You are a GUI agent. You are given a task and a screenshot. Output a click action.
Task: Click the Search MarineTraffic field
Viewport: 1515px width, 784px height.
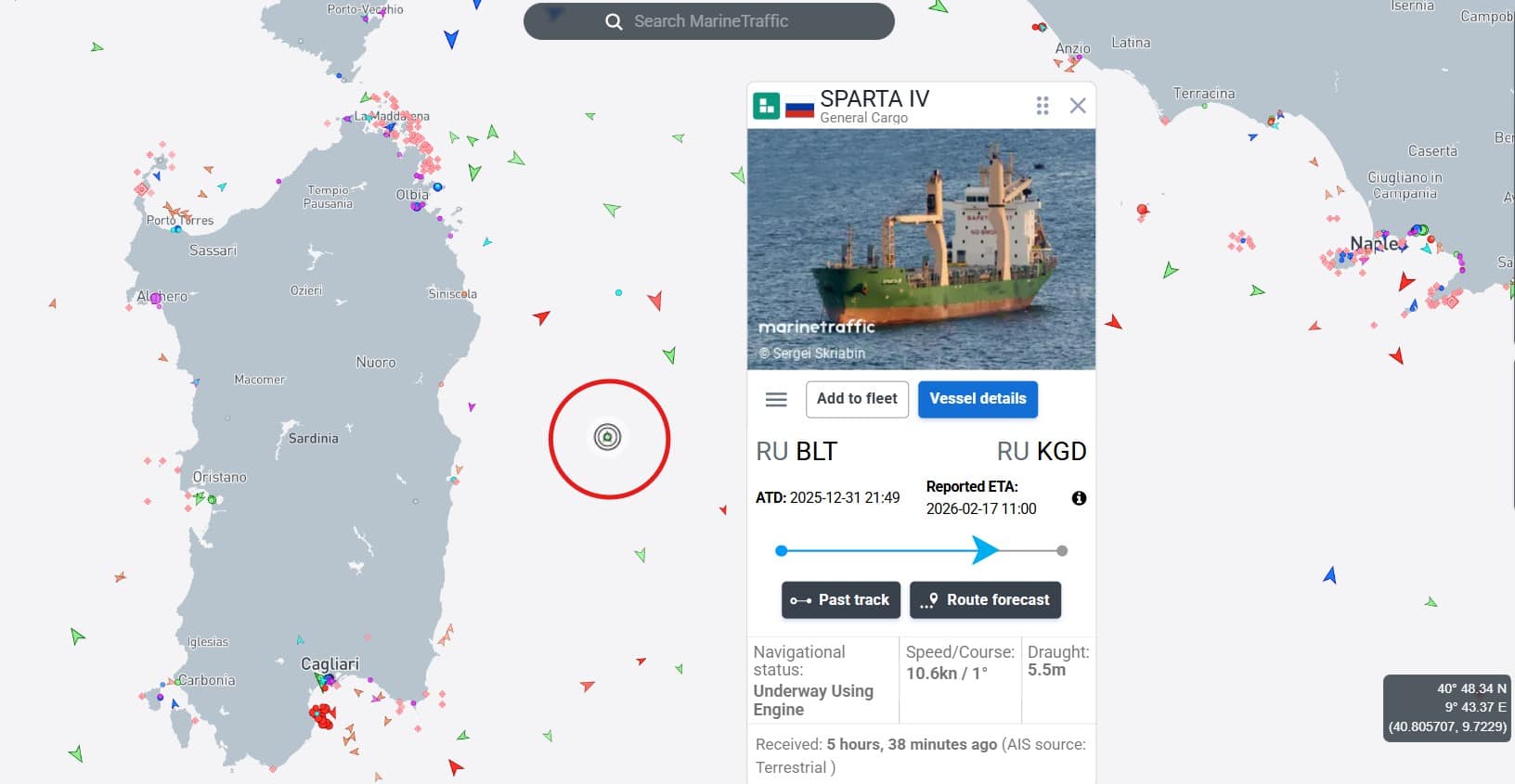pos(709,21)
